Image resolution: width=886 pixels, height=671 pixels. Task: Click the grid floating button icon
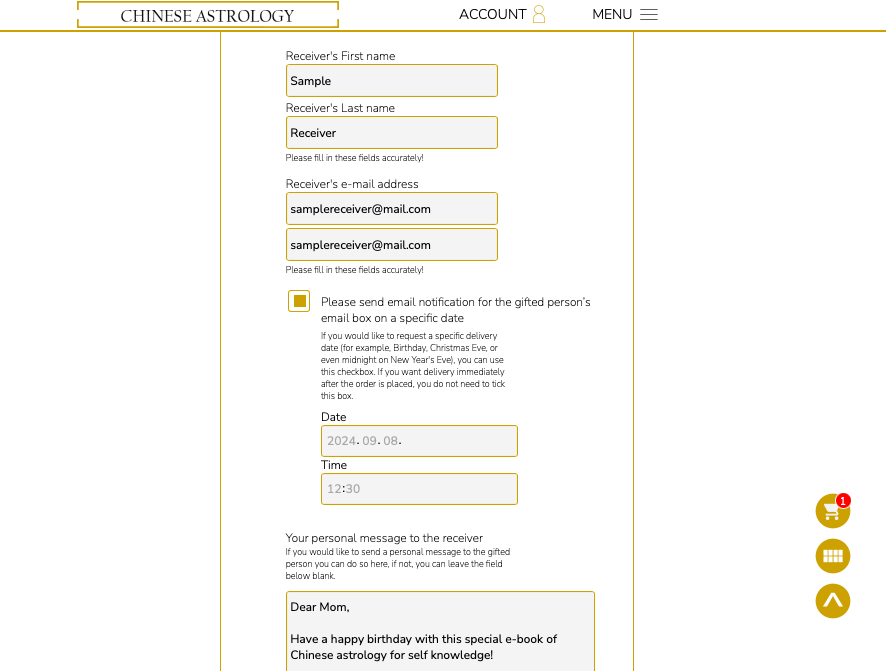coord(833,556)
